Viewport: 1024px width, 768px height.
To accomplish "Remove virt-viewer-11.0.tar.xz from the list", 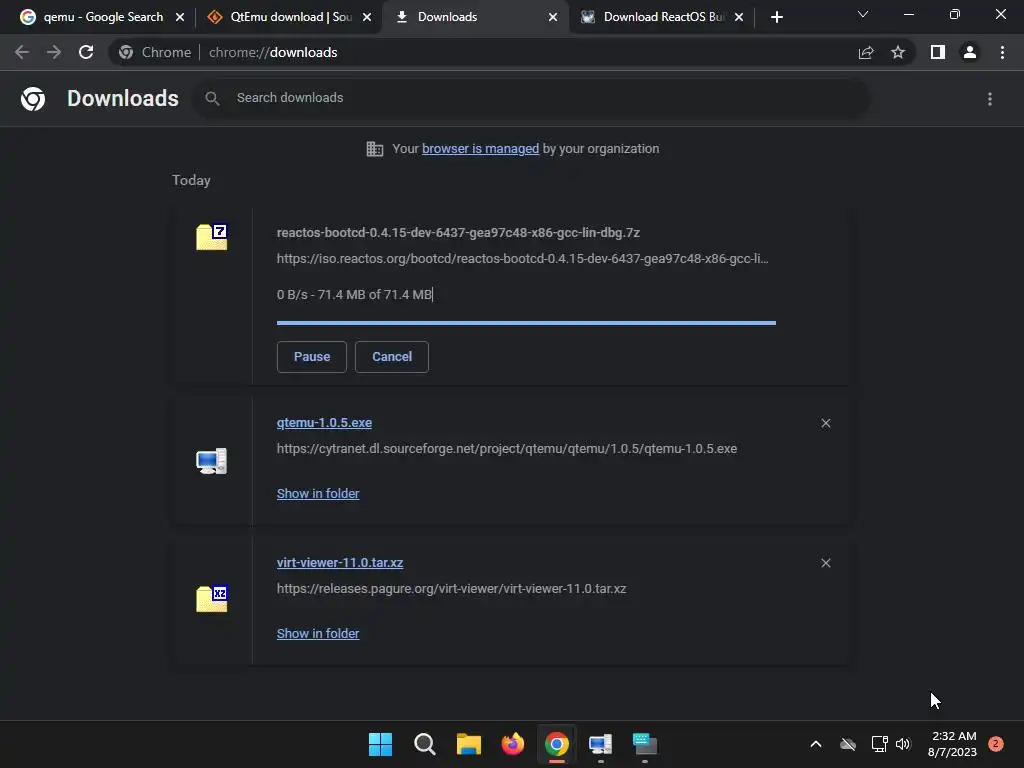I will coord(825,563).
